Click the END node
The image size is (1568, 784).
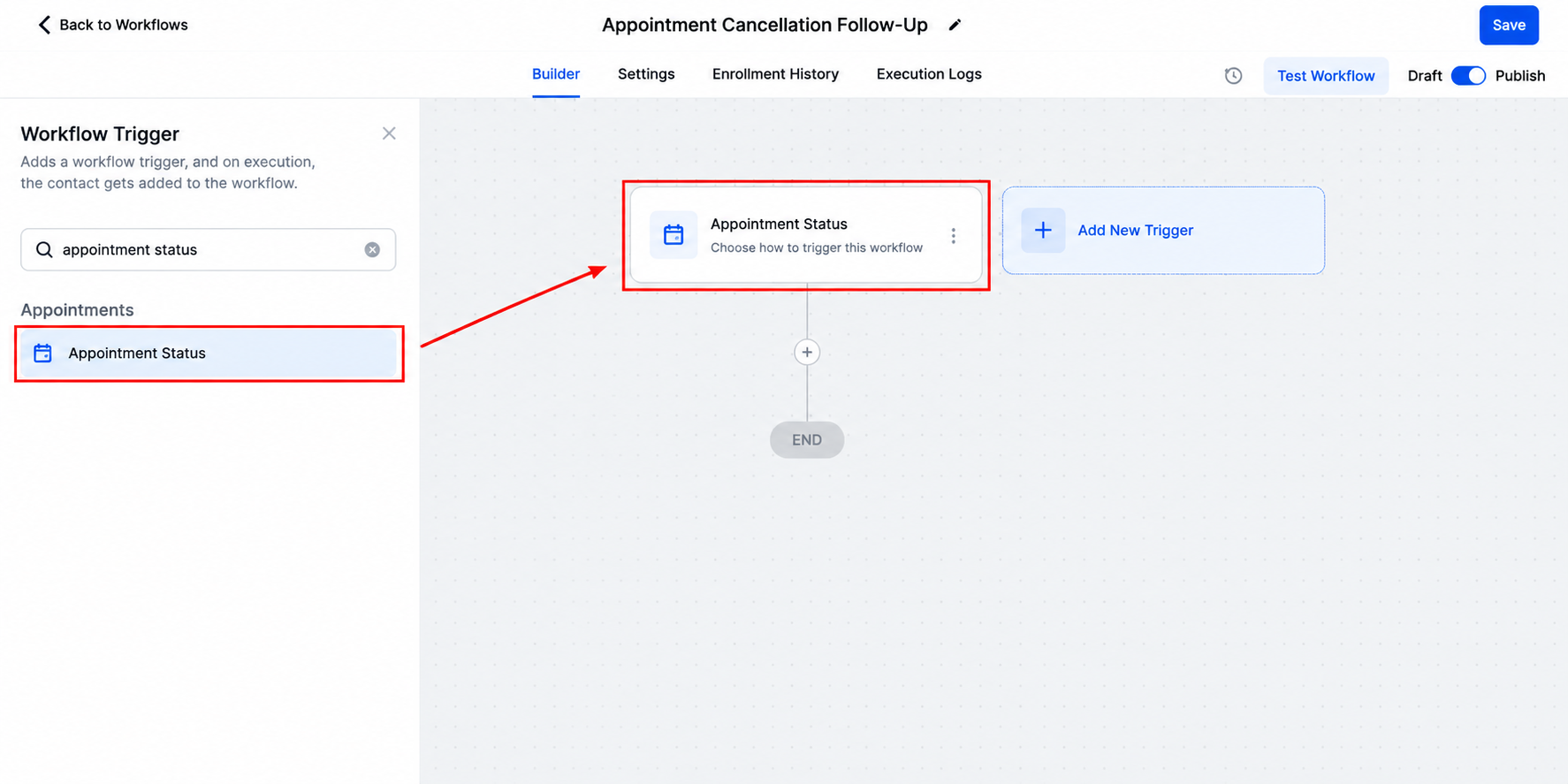point(807,440)
